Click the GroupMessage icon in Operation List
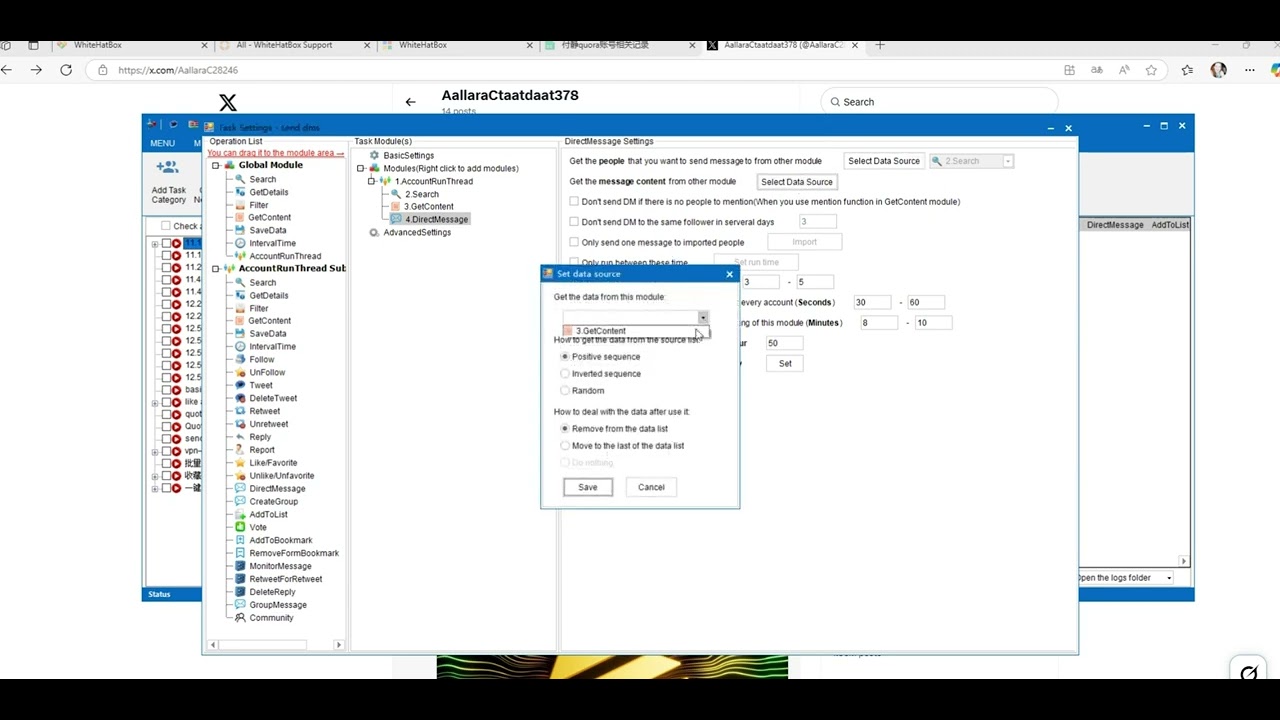Image resolution: width=1280 pixels, height=720 pixels. click(x=240, y=605)
